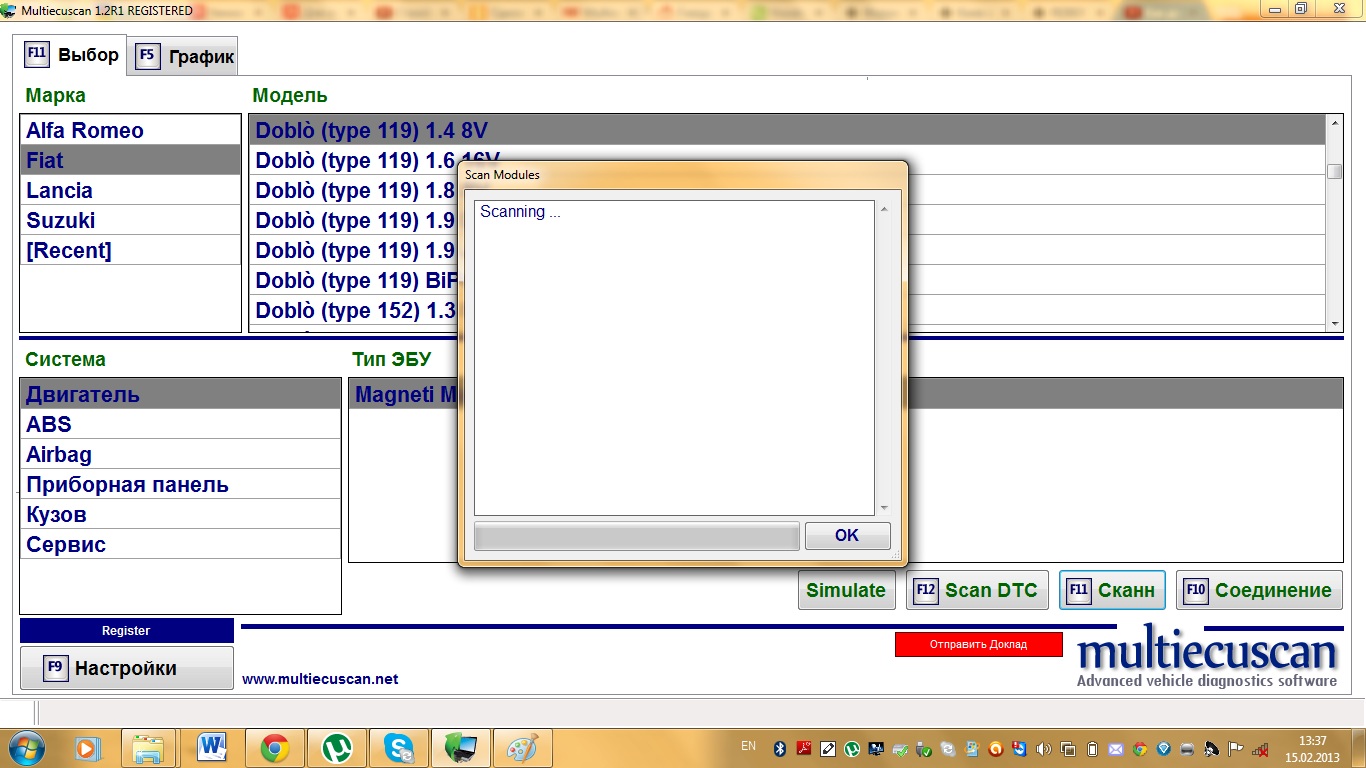Click the red Отправить Доклад button
This screenshot has width=1366, height=768.
pos(978,644)
